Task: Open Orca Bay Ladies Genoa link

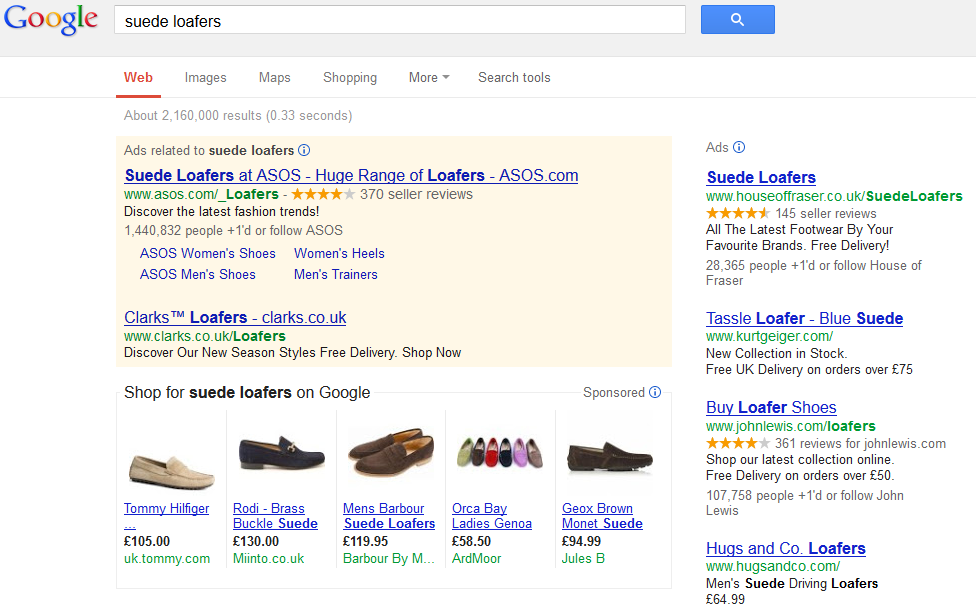Action: 492,516
